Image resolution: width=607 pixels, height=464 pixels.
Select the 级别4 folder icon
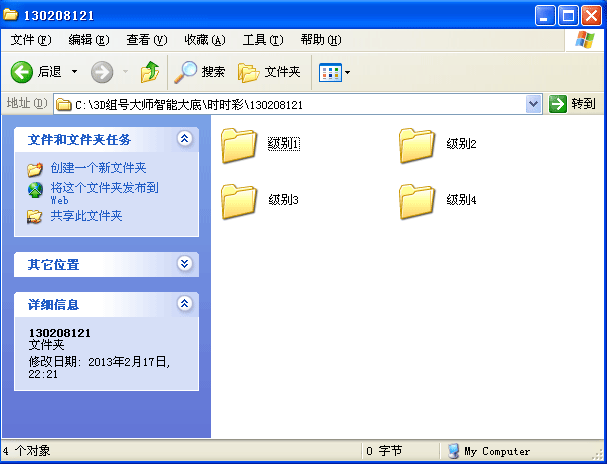pyautogui.click(x=417, y=201)
